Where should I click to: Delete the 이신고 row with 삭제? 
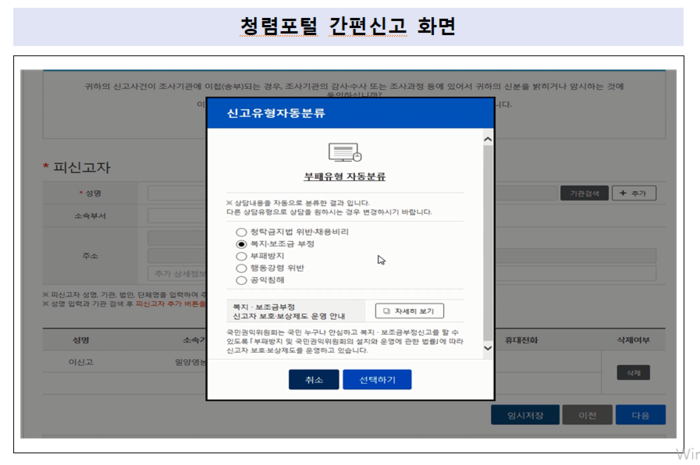pyautogui.click(x=632, y=373)
